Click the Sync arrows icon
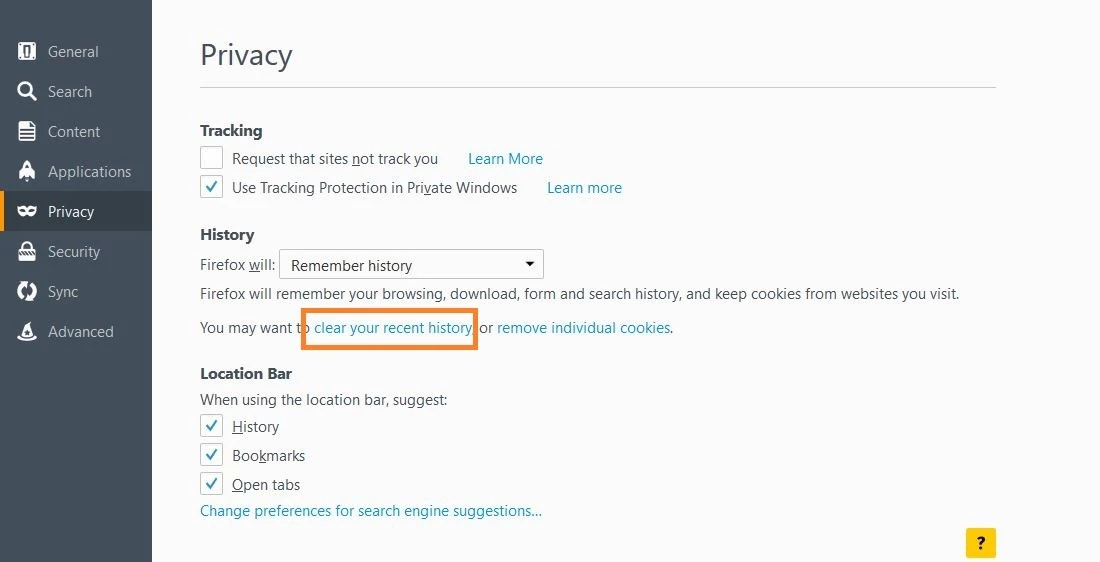 point(27,292)
